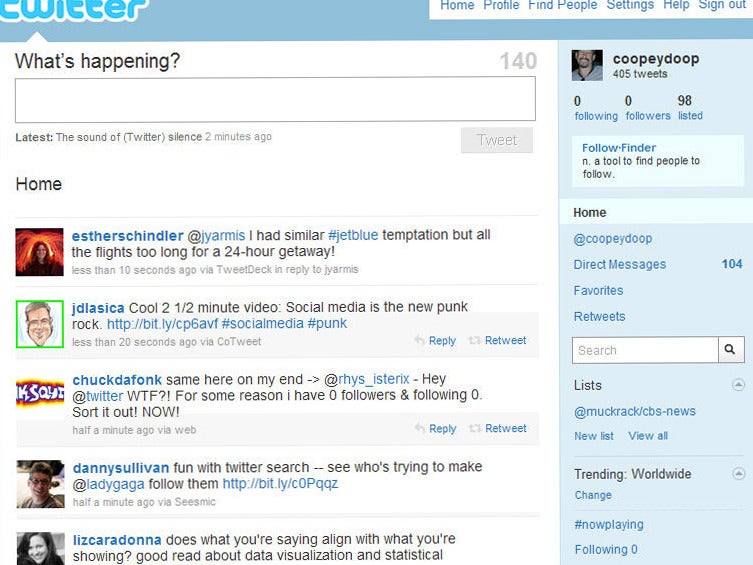The height and width of the screenshot is (565, 753).
Task: Open #nowplaying trending topic
Action: pyautogui.click(x=608, y=525)
